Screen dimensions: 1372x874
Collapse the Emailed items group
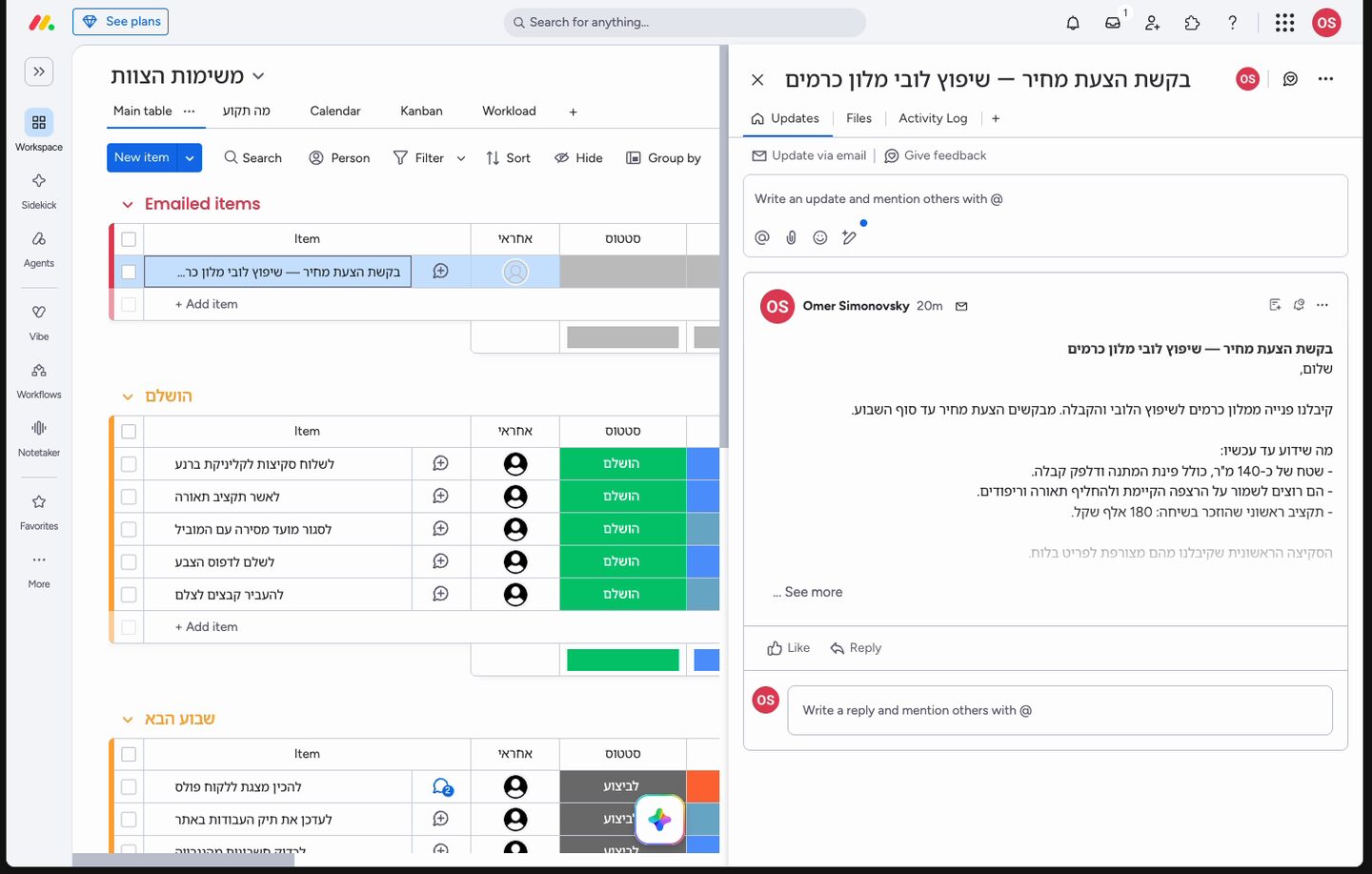point(128,204)
